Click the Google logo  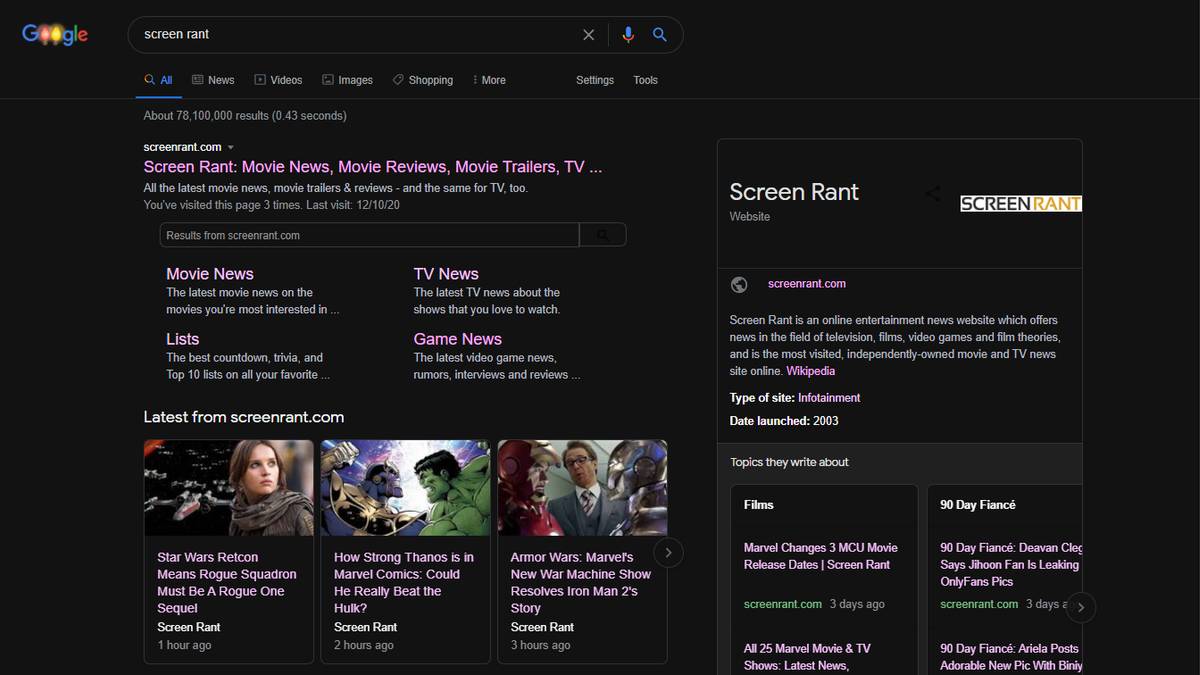(55, 34)
